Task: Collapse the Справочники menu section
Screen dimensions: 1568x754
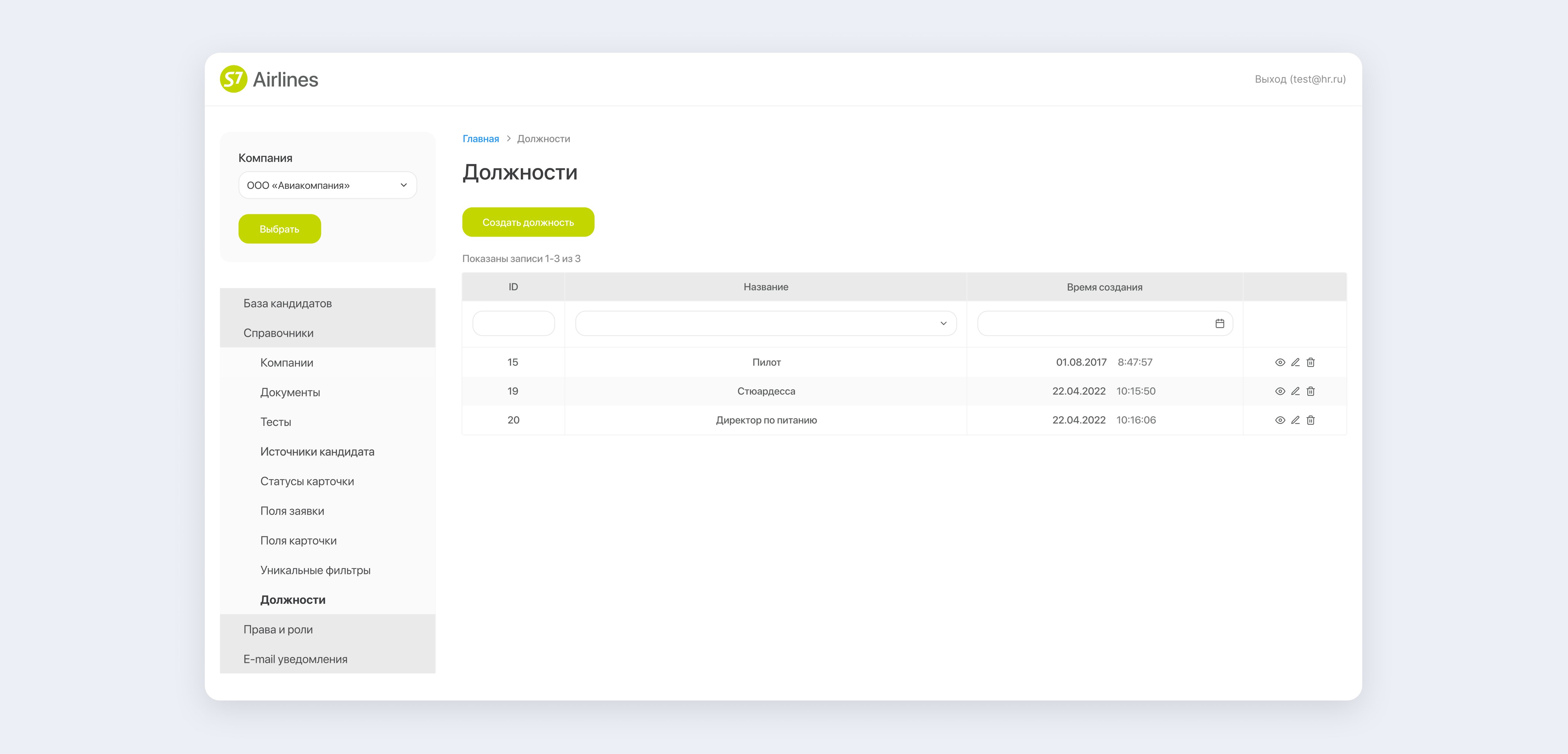Action: click(279, 333)
